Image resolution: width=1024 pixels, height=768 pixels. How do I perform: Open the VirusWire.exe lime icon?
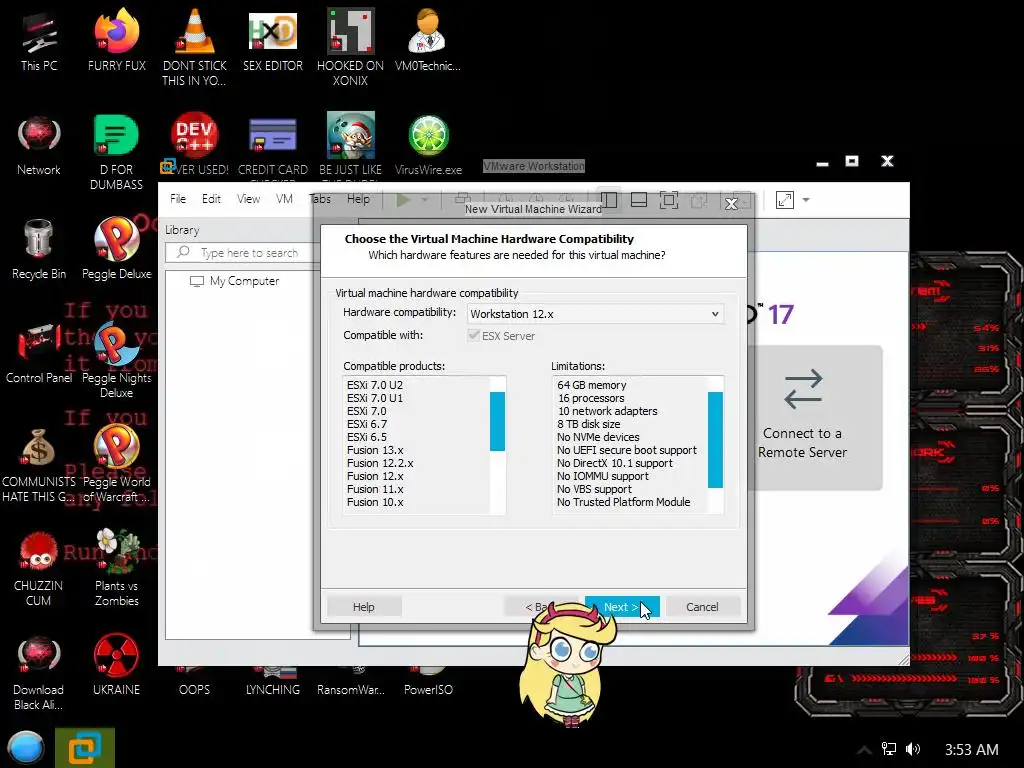click(428, 145)
